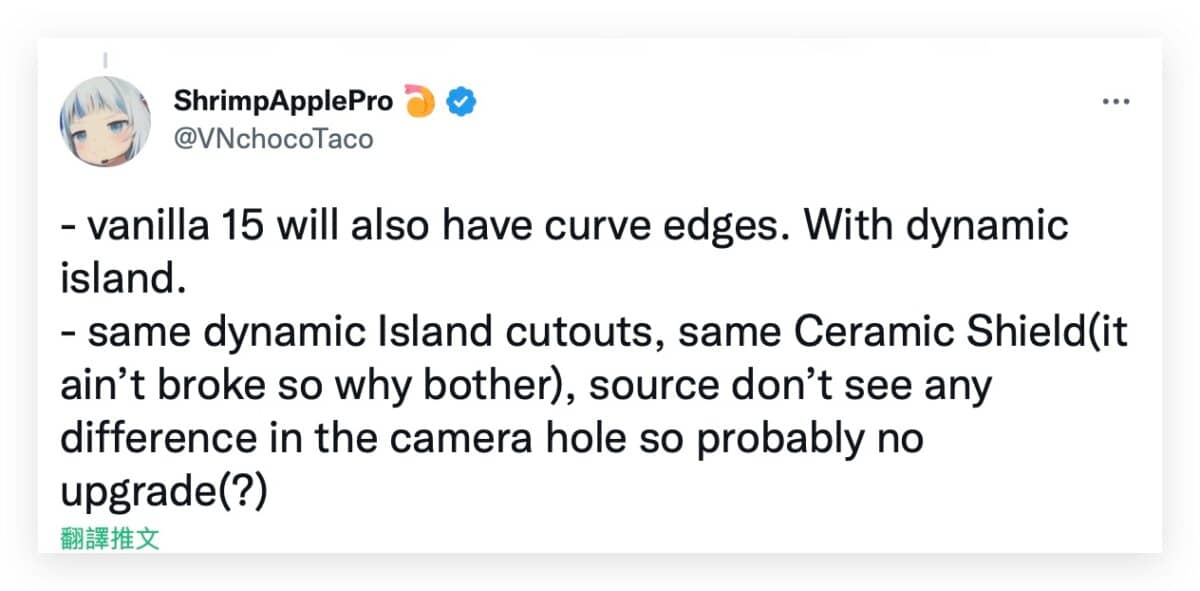1200x591 pixels.
Task: Click the thread connector line above avatar
Action: 106,60
